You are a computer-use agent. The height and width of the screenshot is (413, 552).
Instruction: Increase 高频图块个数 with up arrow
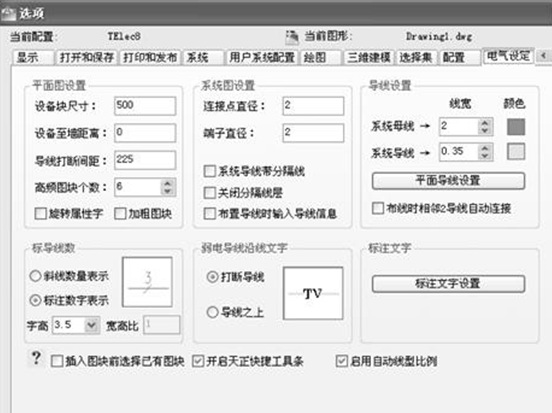point(168,183)
